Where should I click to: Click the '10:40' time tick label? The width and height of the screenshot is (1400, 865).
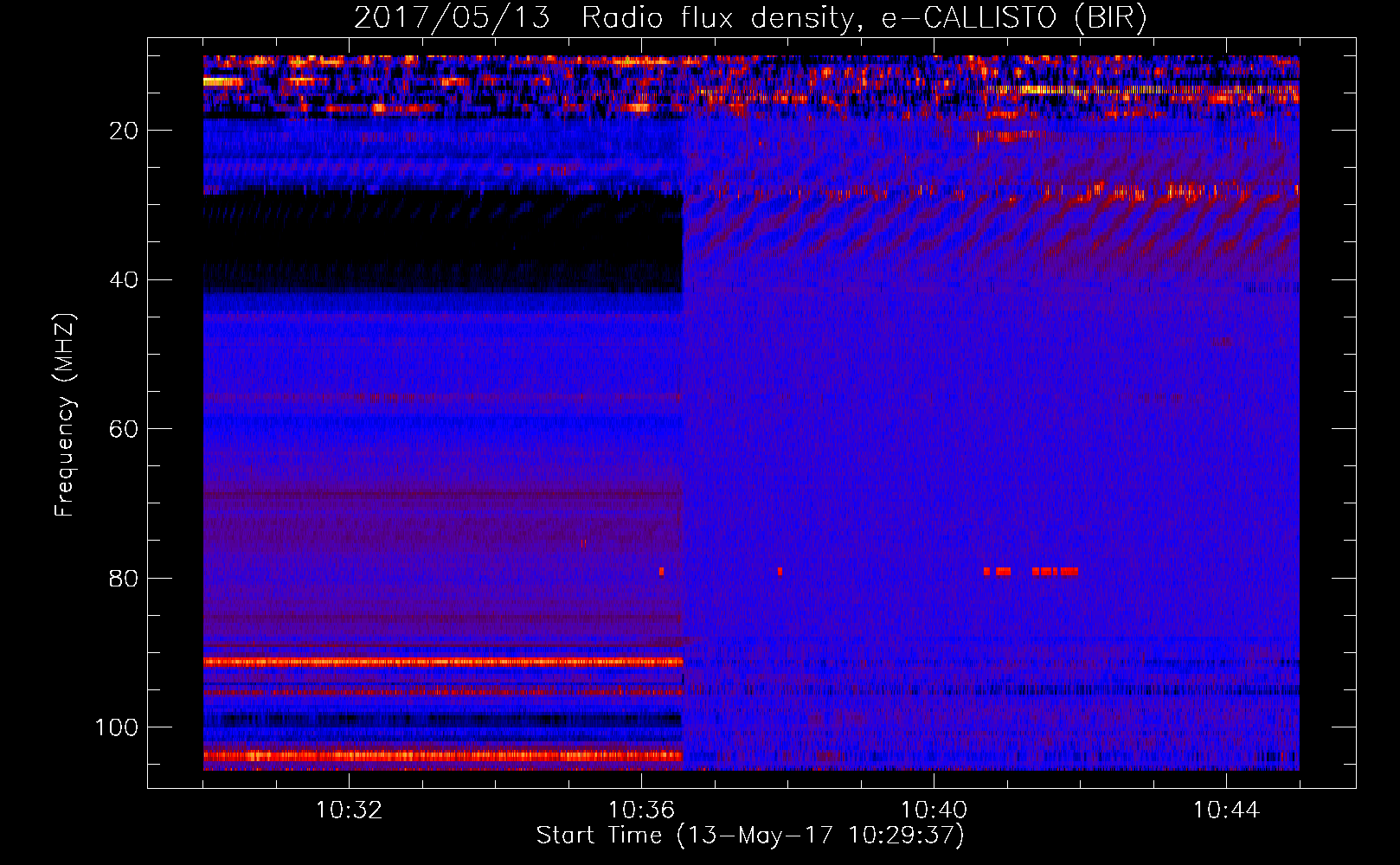[934, 811]
